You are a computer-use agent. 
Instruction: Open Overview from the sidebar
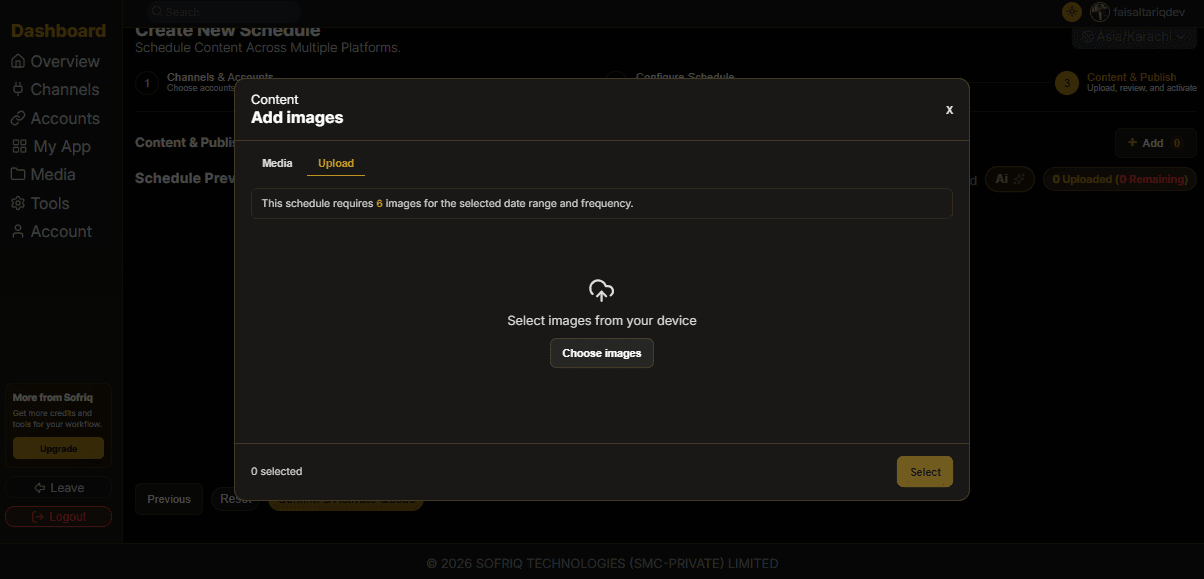click(x=56, y=61)
